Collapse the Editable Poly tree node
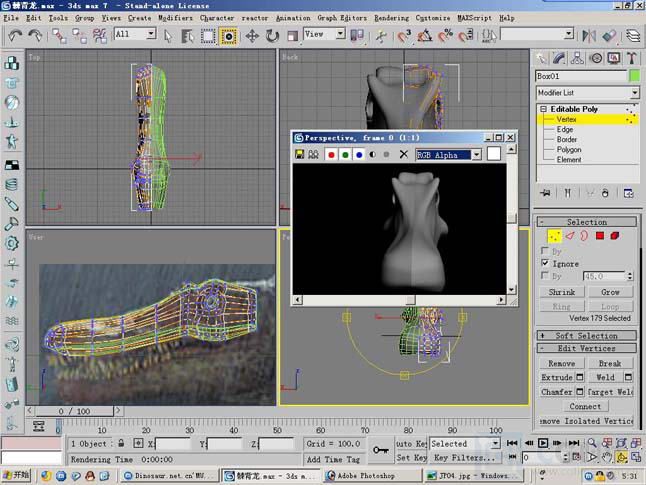This screenshot has height=485, width=646. click(543, 109)
